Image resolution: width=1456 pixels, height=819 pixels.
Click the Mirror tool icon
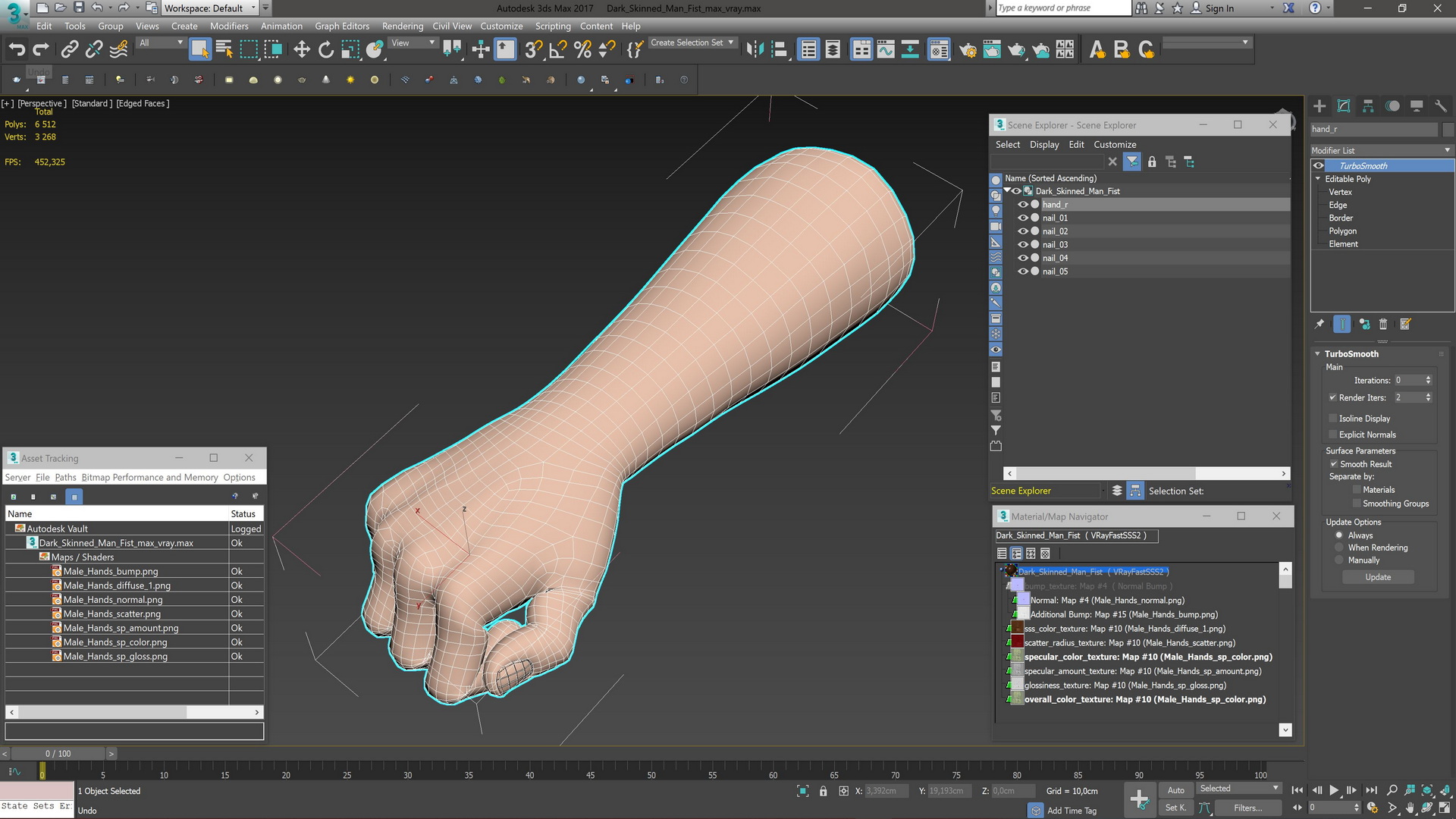(755, 49)
